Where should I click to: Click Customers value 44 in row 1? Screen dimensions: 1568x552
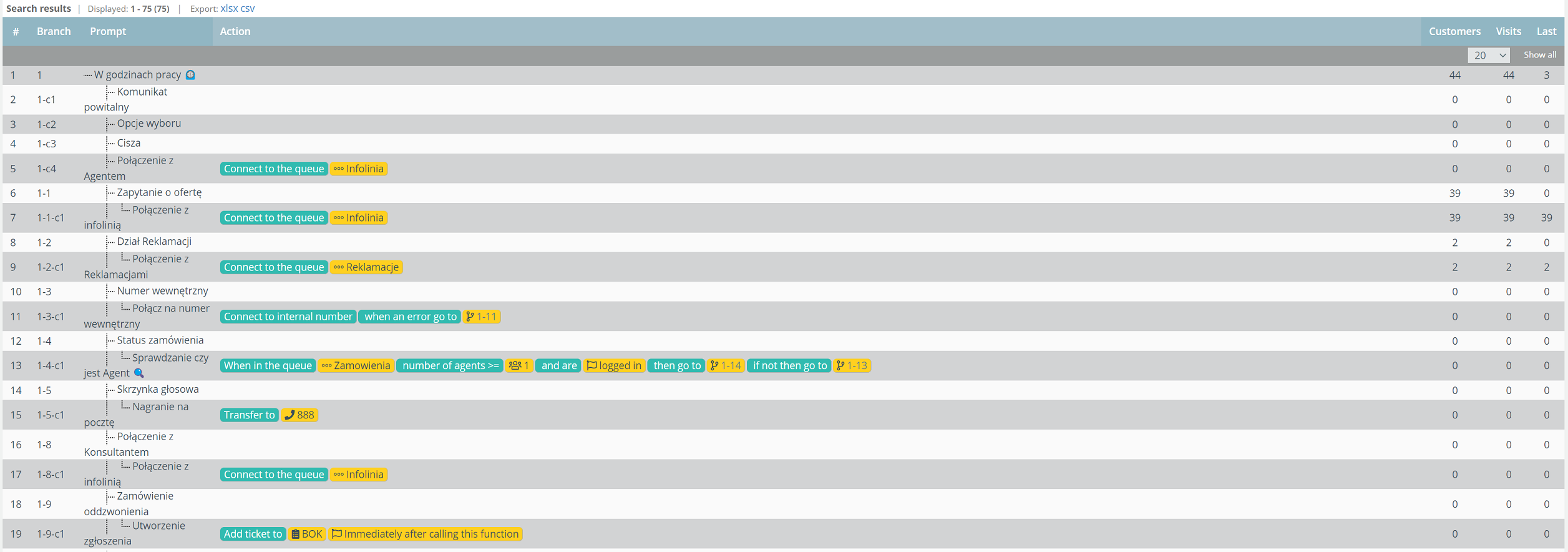click(x=1454, y=75)
